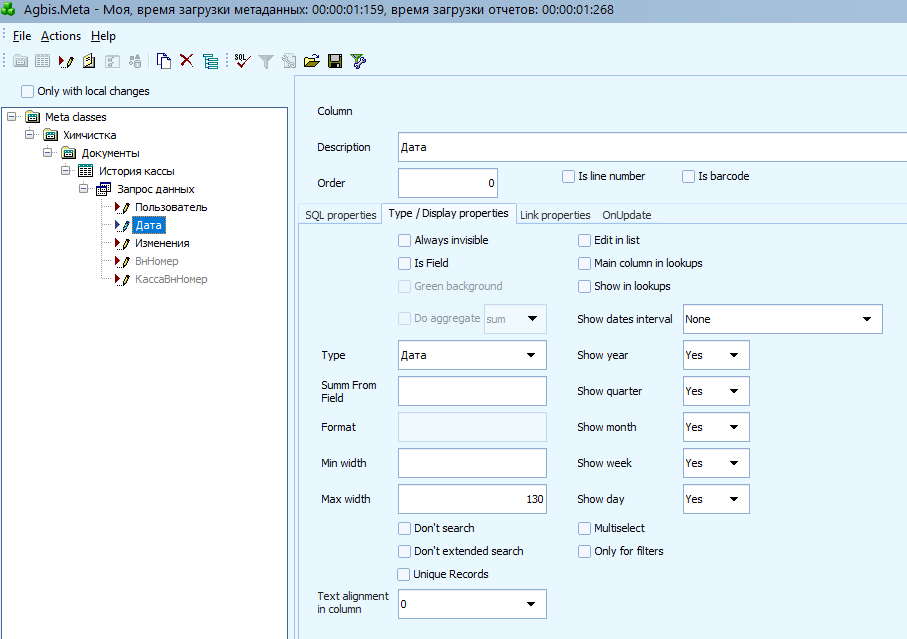Collapse the Запрос данных node
Image resolution: width=907 pixels, height=639 pixels.
[83, 189]
